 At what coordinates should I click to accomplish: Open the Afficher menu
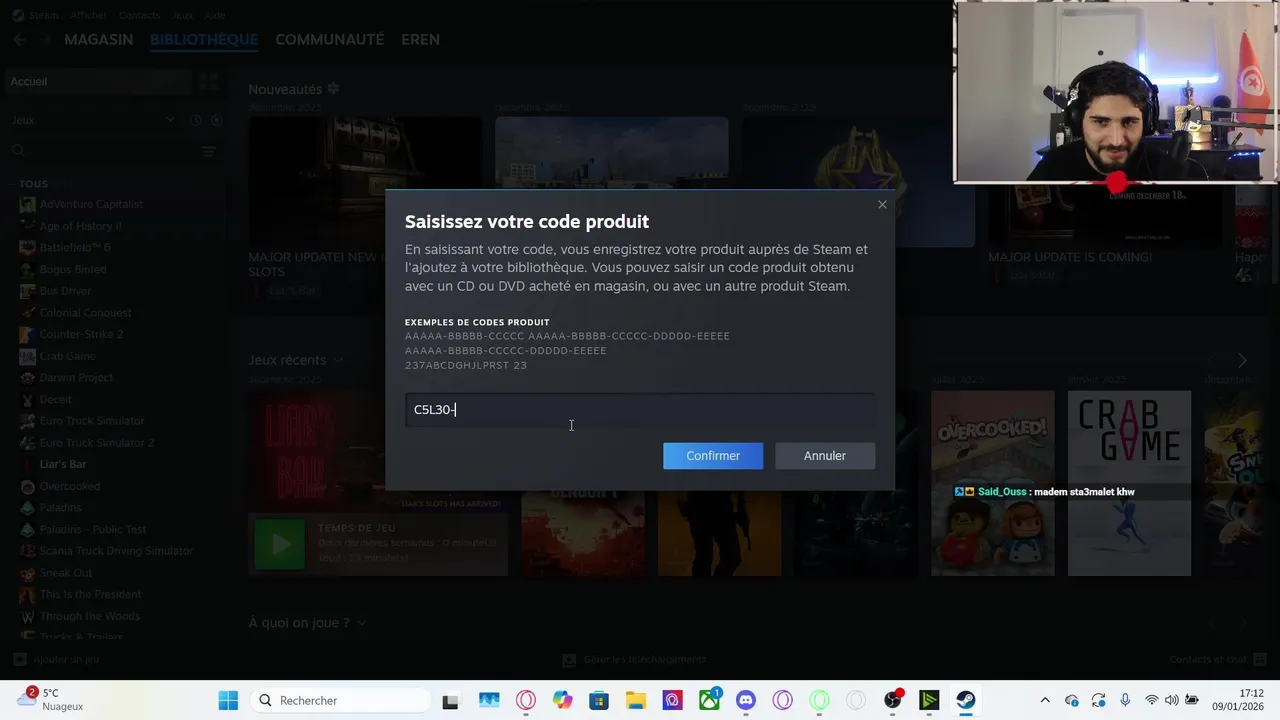[x=89, y=16]
